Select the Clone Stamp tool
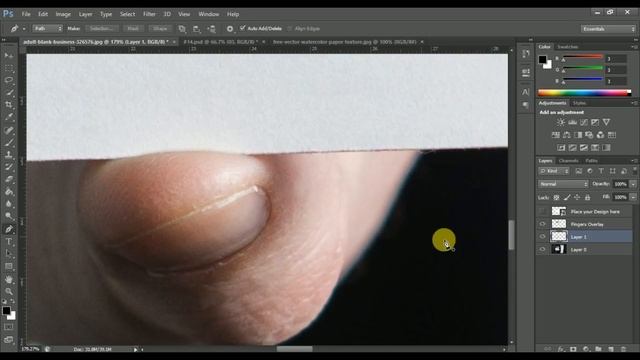This screenshot has width=640, height=360. (9, 155)
